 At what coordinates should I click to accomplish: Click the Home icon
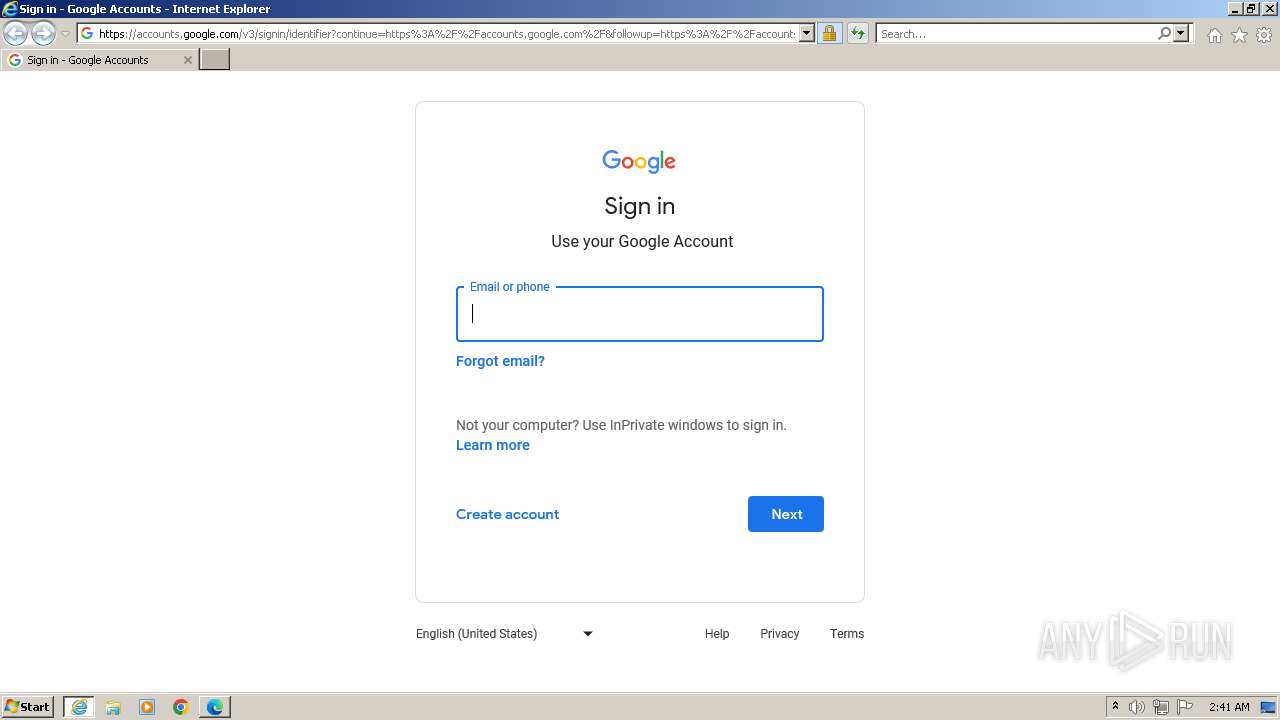pyautogui.click(x=1214, y=35)
